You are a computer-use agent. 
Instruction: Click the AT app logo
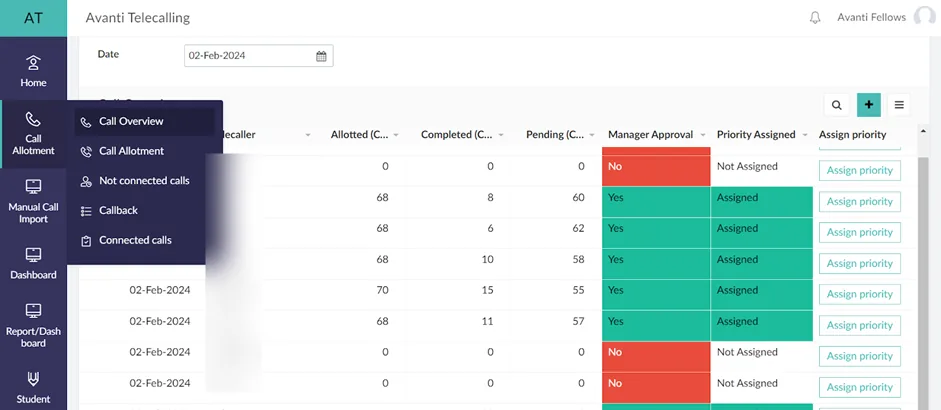point(33,18)
